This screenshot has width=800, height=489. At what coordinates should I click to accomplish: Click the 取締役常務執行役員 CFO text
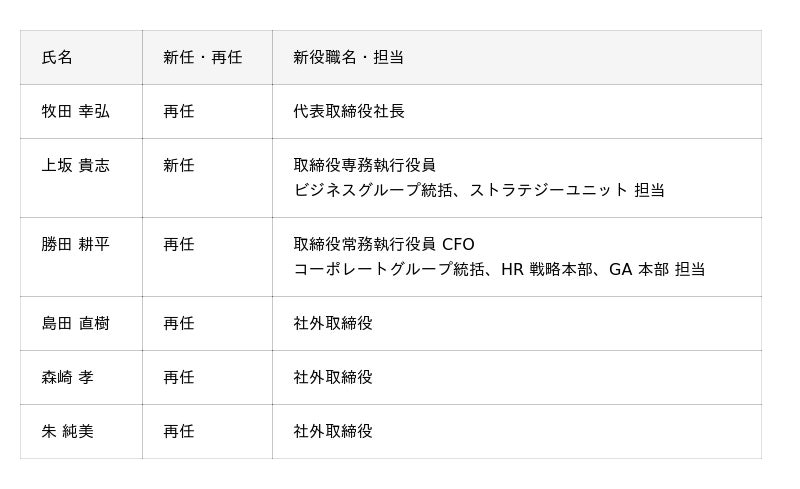384,245
